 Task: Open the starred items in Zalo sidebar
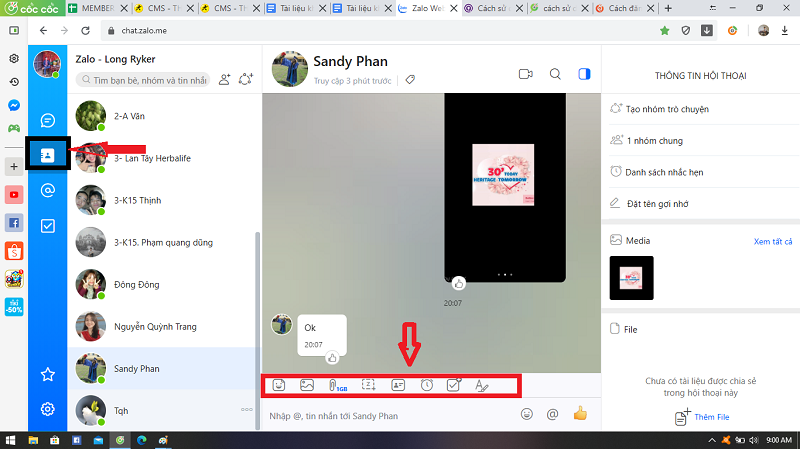[x=47, y=375]
